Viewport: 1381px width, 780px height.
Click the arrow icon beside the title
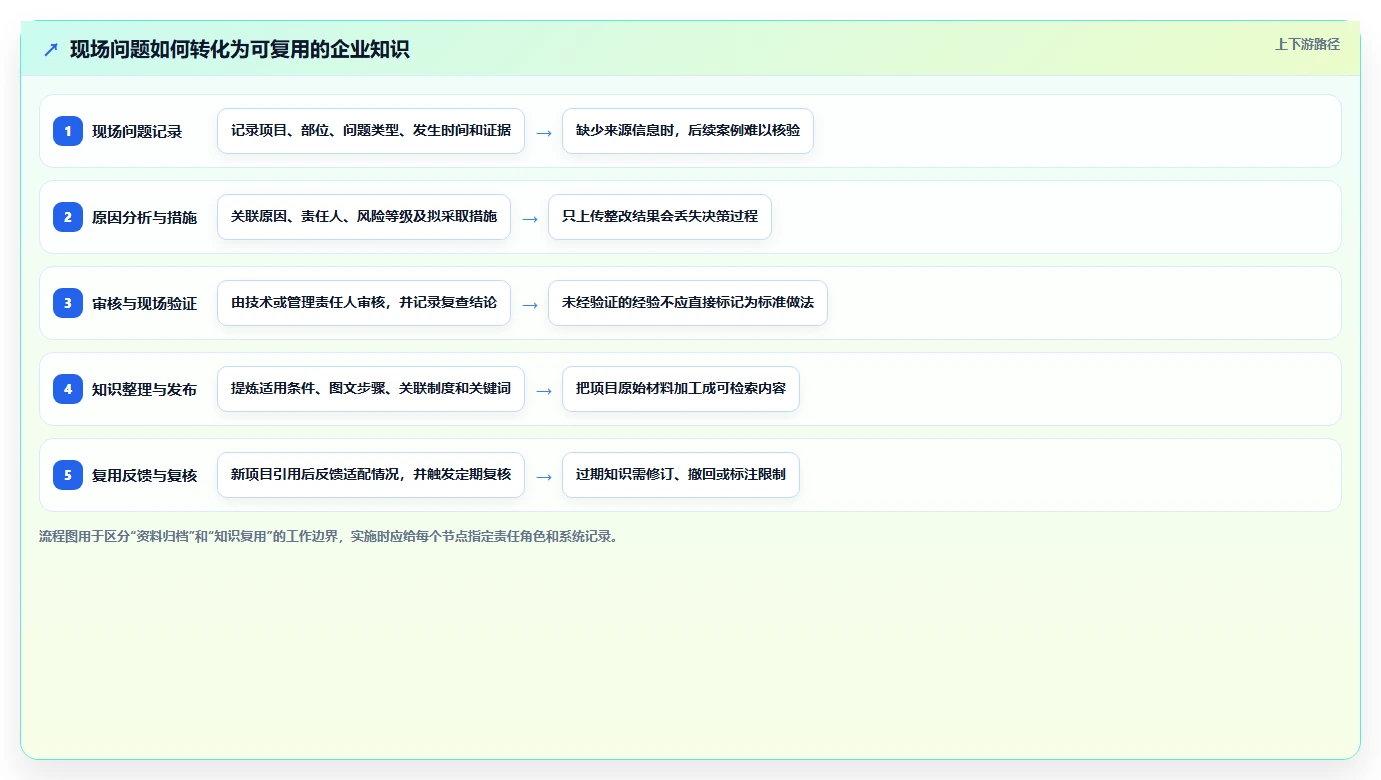(51, 49)
